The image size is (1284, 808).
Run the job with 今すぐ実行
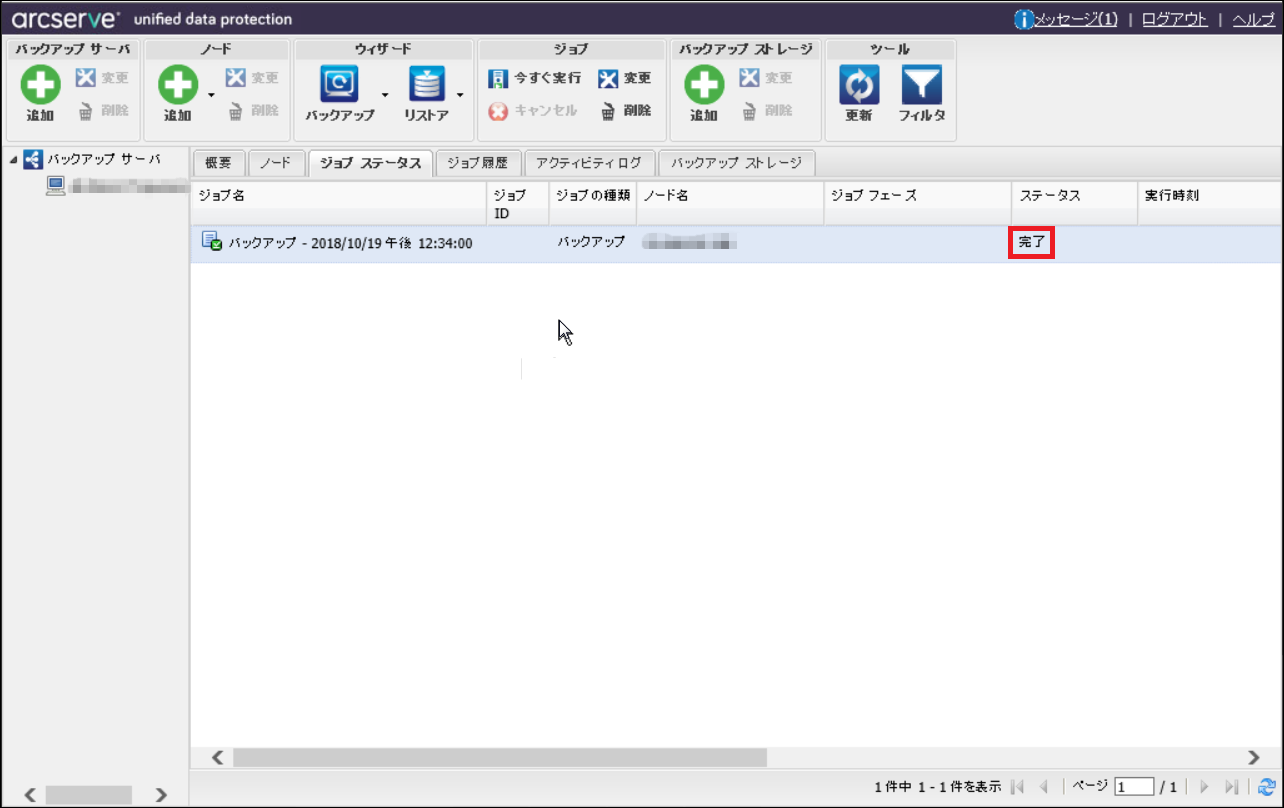tap(535, 78)
